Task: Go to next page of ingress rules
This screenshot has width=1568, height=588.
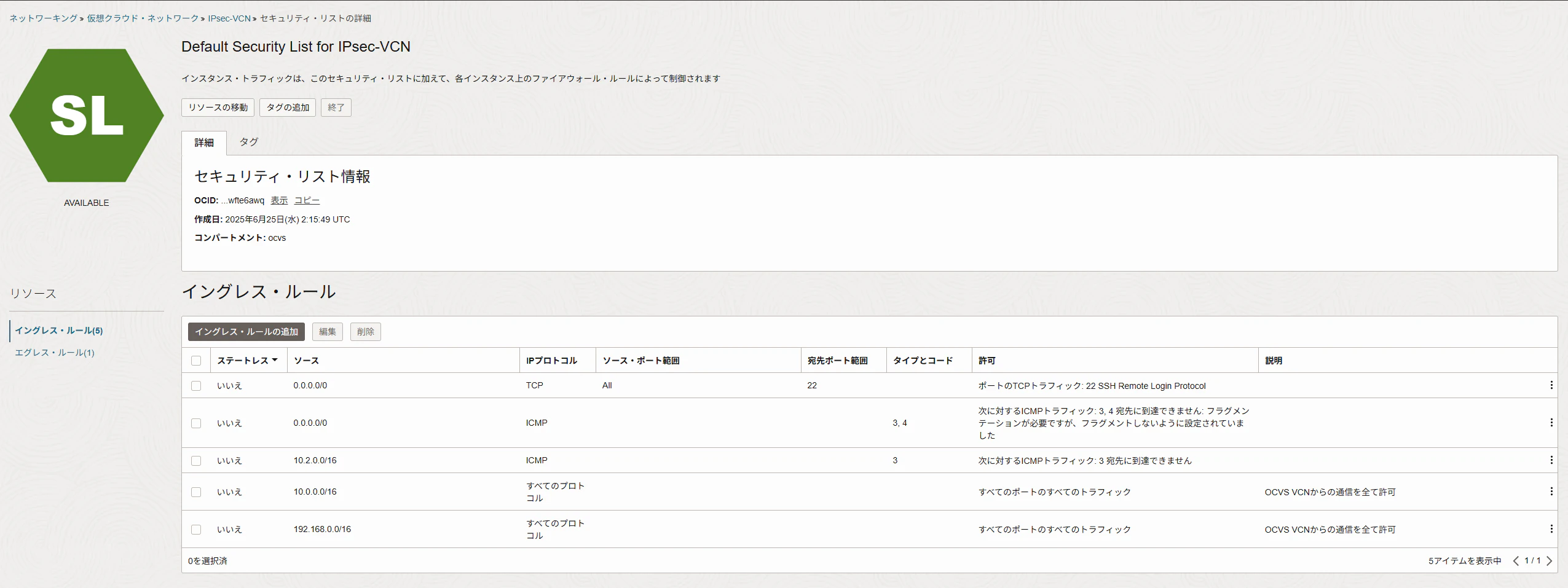Action: (1549, 561)
